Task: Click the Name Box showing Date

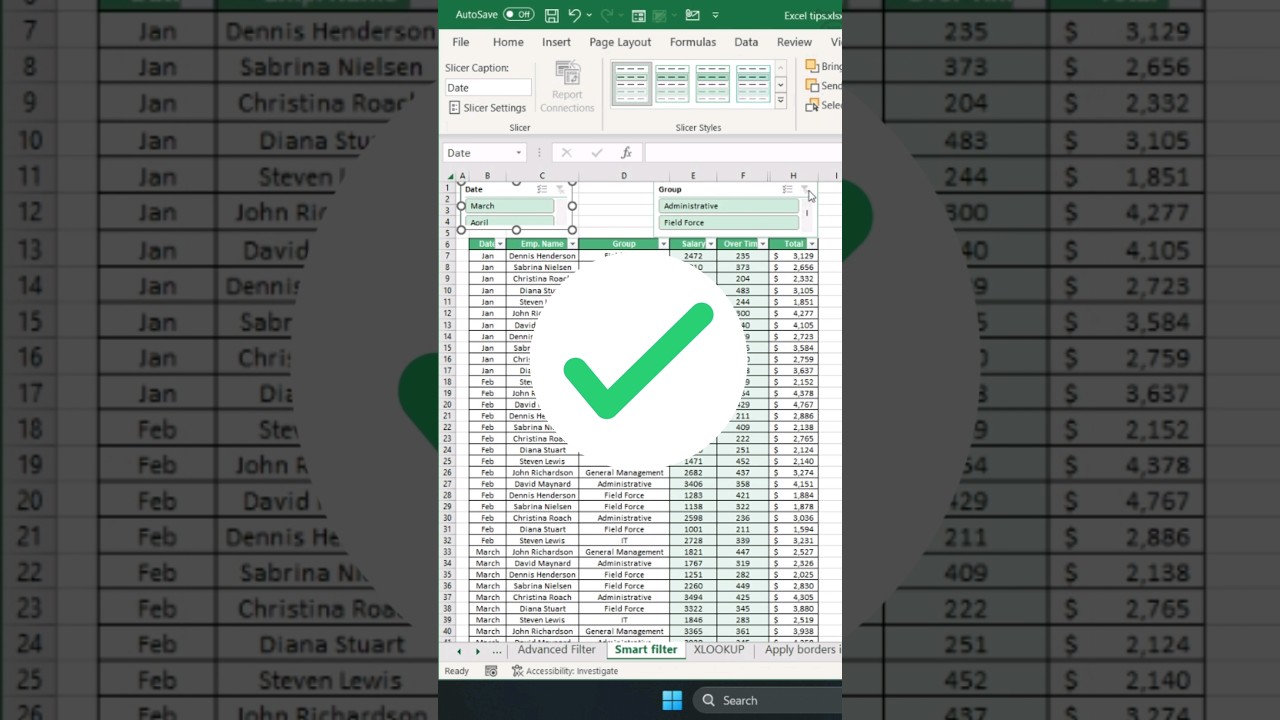Action: [478, 153]
